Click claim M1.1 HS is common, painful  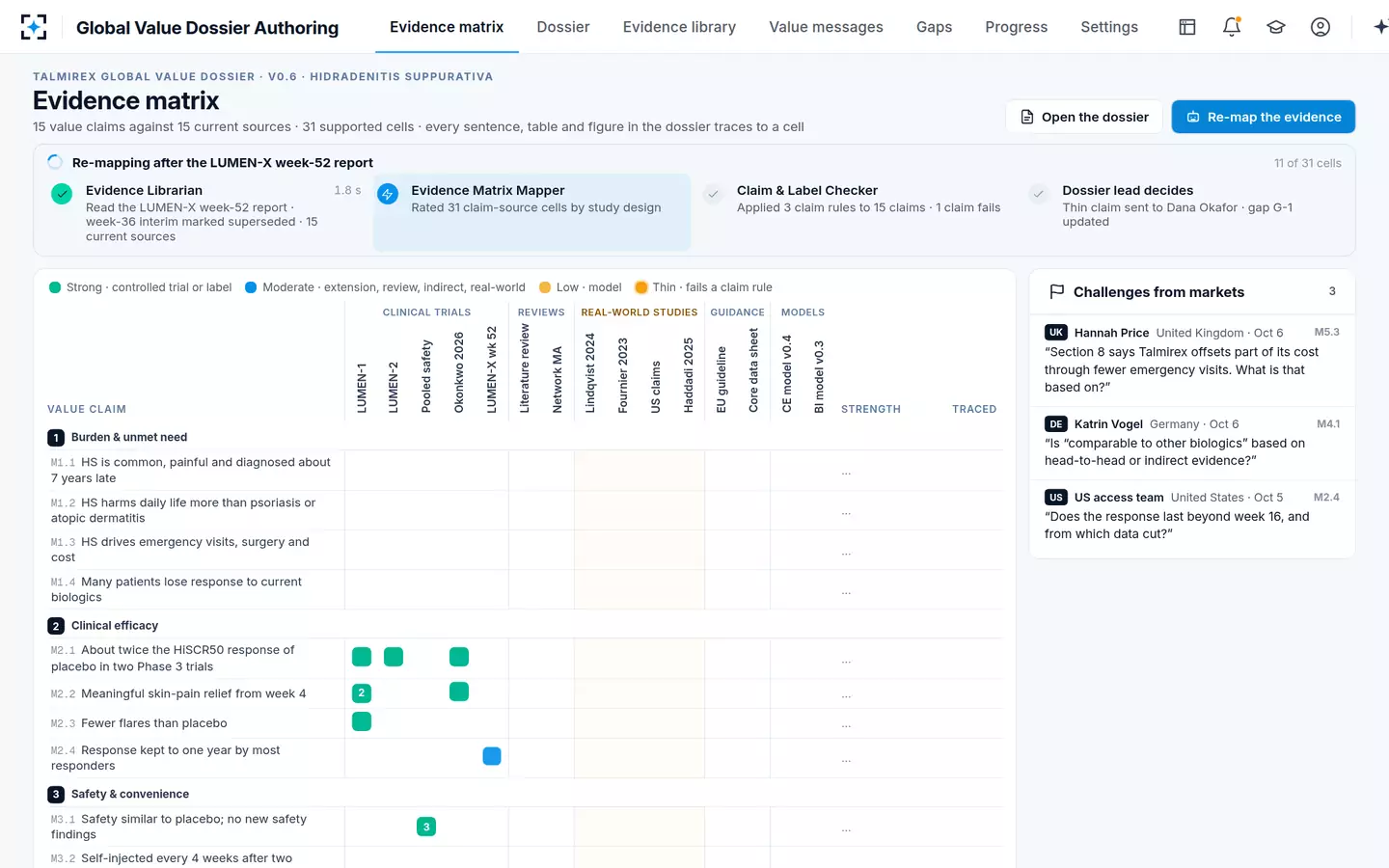point(192,470)
